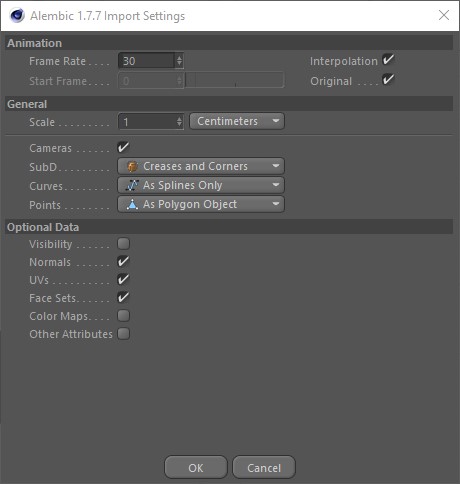
Task: Enable the Visibility checkbox
Action: pyautogui.click(x=123, y=244)
